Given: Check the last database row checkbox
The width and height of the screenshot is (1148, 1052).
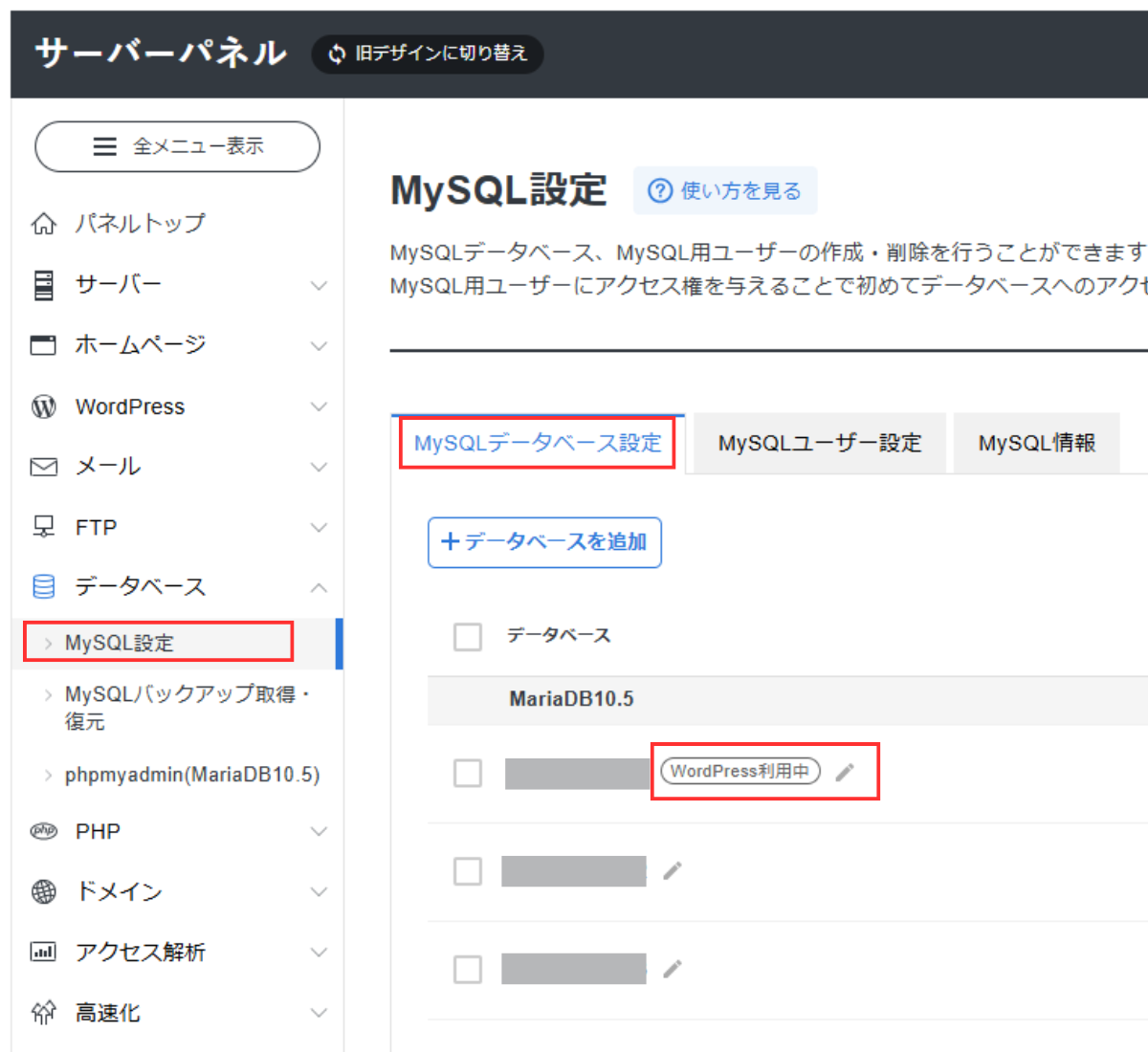Looking at the screenshot, I should tap(468, 969).
